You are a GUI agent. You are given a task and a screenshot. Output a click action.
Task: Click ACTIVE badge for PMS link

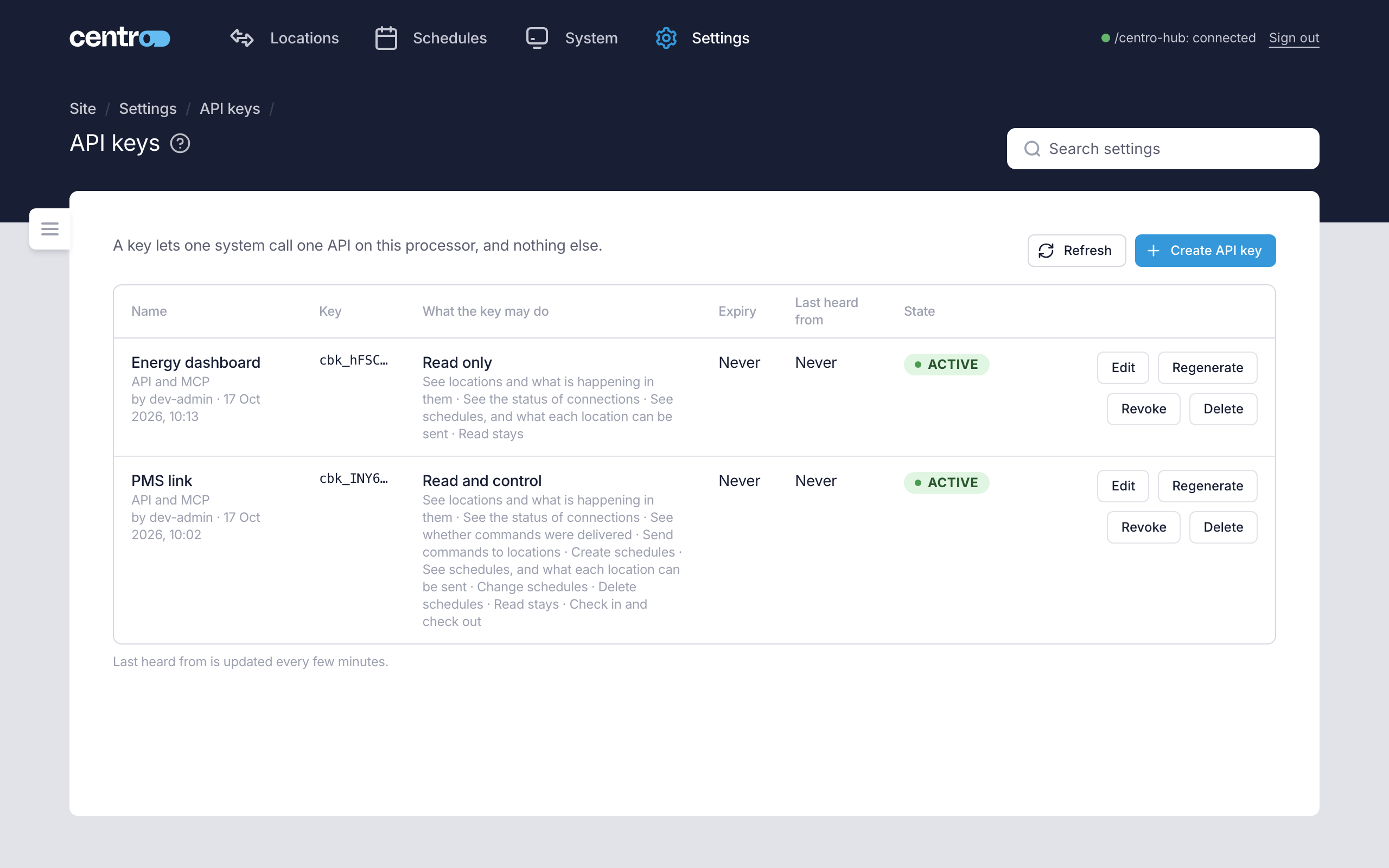click(946, 483)
